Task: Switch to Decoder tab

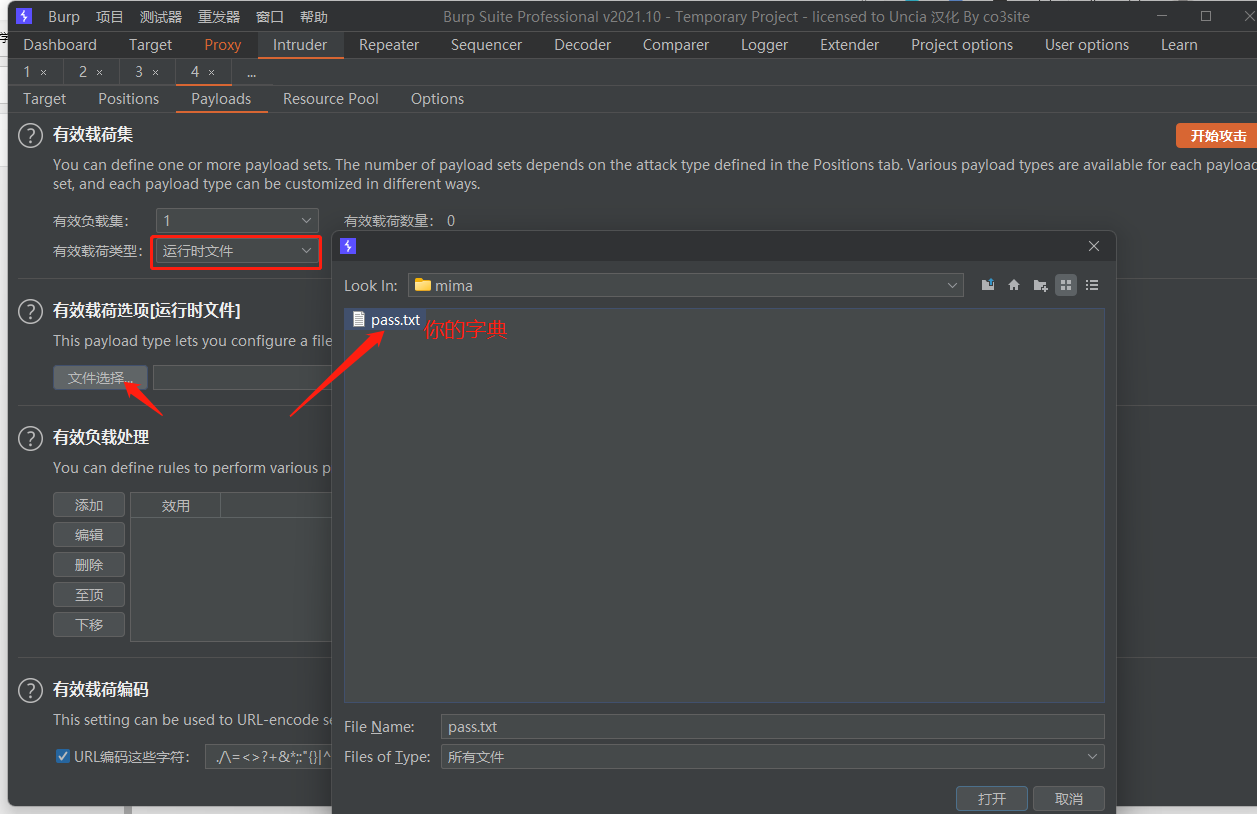Action: point(582,45)
